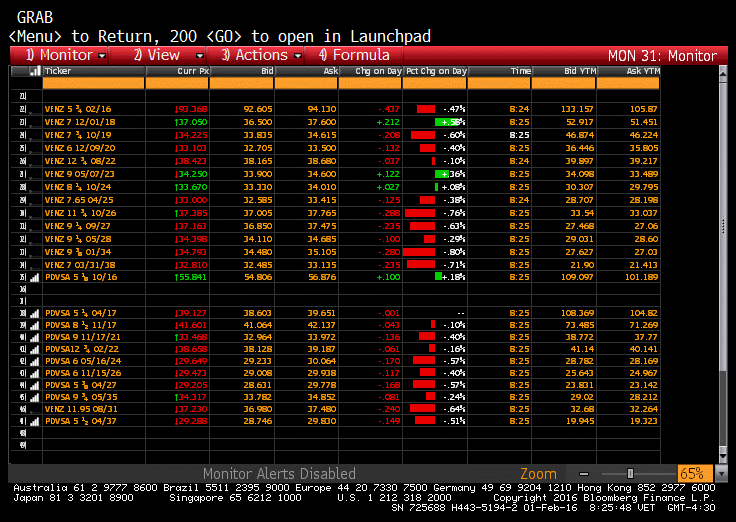The width and height of the screenshot is (736, 522).
Task: Open the chart icon for PDVSA 6 11/15/26
Action: point(35,373)
